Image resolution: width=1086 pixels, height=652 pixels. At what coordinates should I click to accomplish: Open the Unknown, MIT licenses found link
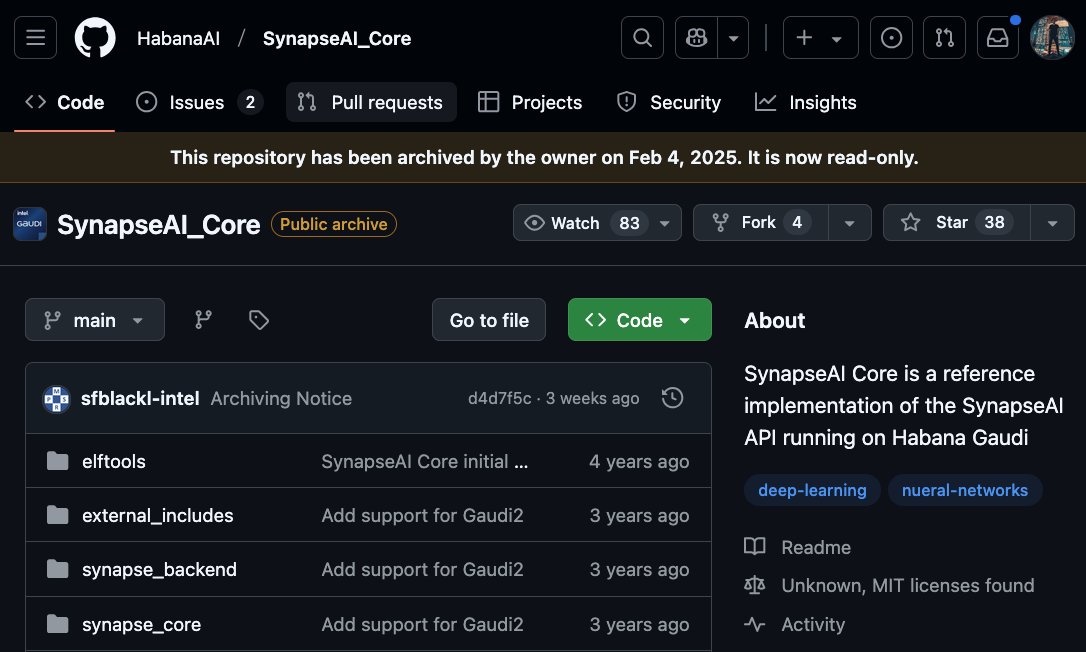tap(907, 585)
